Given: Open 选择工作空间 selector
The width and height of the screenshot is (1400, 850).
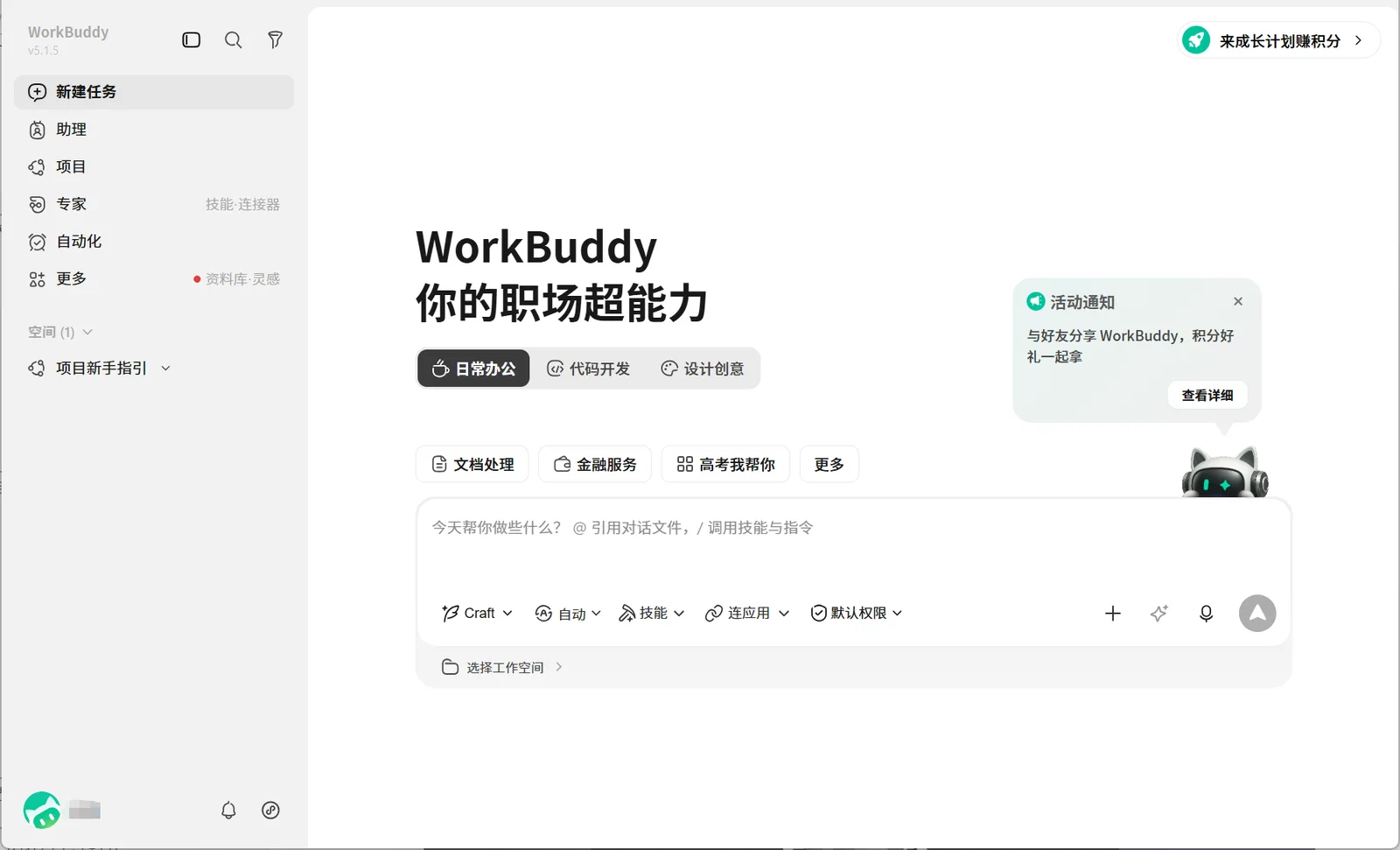Looking at the screenshot, I should [x=502, y=667].
